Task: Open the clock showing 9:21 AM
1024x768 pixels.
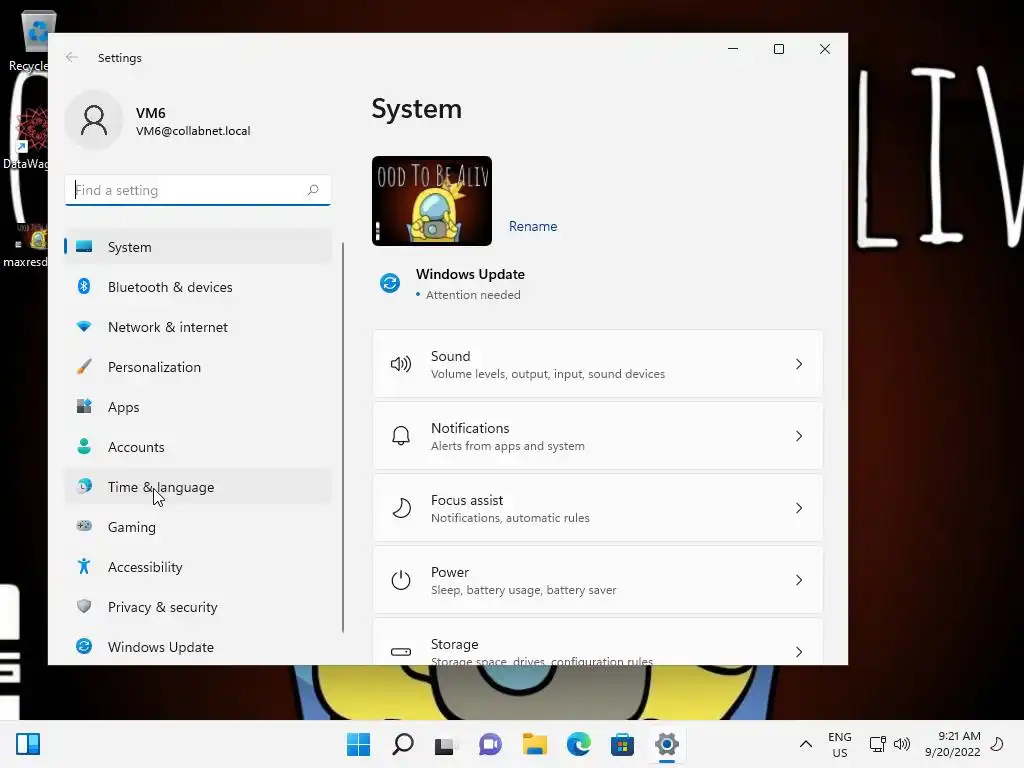Action: point(953,744)
